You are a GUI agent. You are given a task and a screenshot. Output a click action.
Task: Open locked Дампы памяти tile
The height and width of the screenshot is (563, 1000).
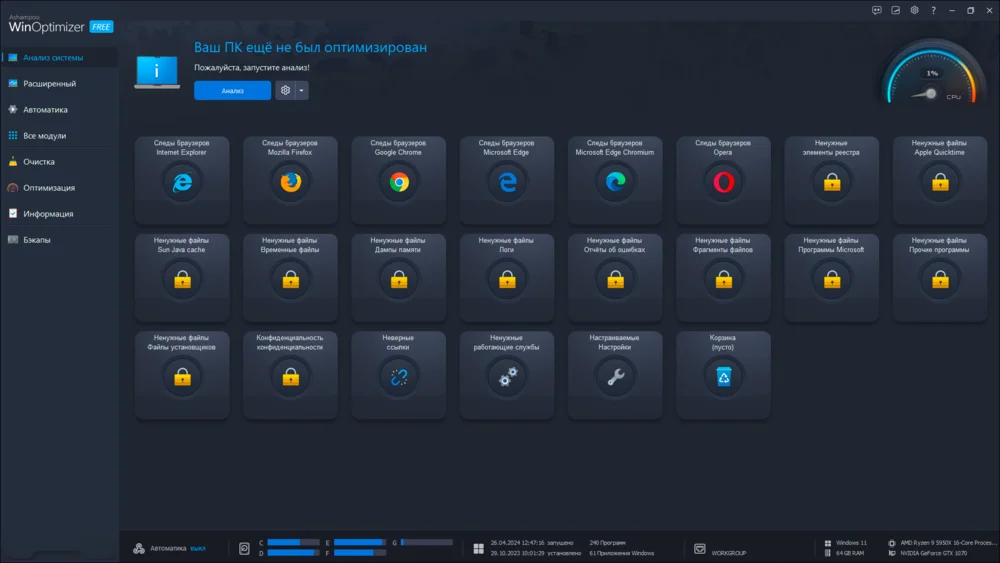399,278
